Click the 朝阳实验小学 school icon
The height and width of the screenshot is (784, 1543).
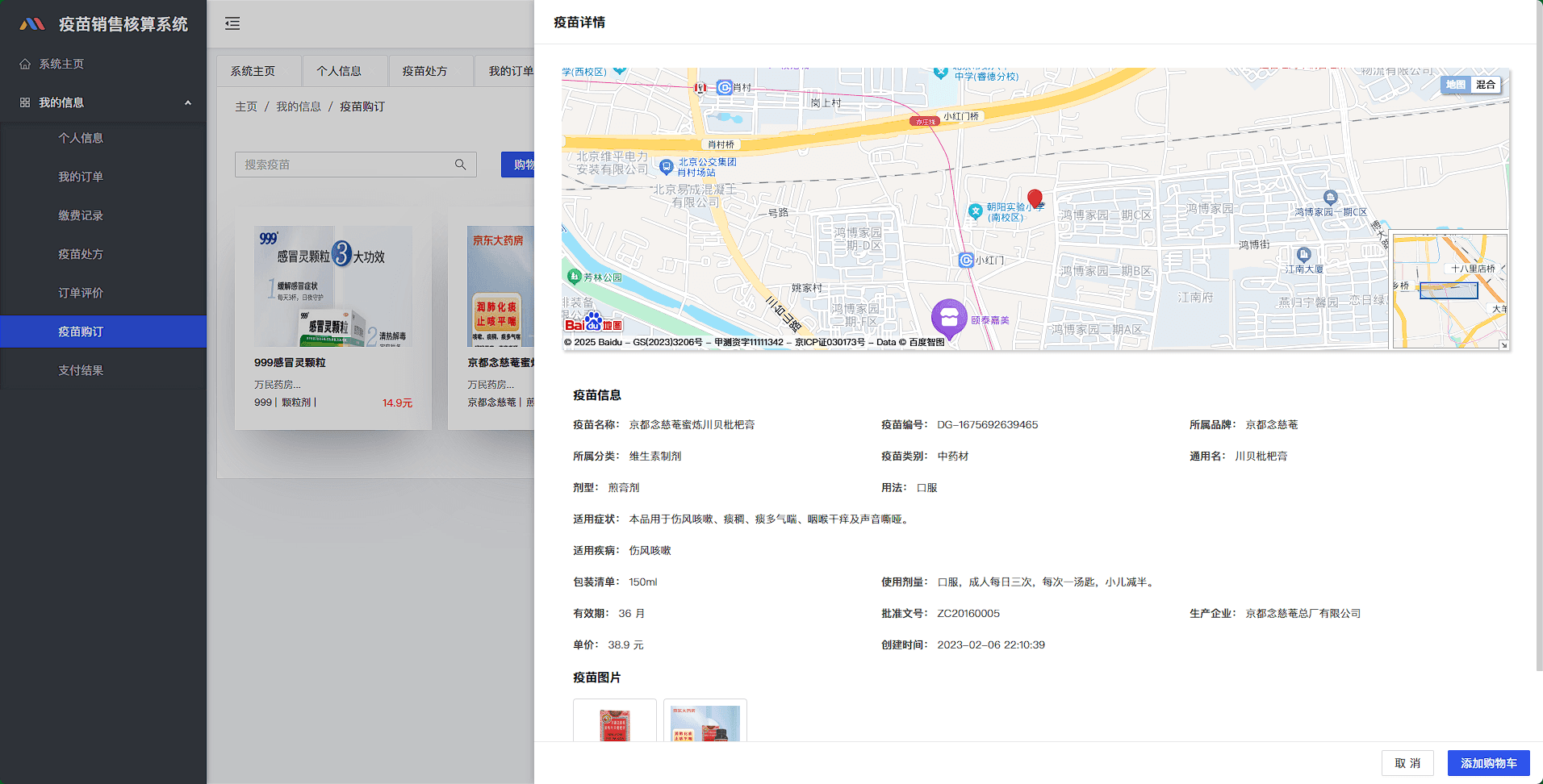coord(975,211)
